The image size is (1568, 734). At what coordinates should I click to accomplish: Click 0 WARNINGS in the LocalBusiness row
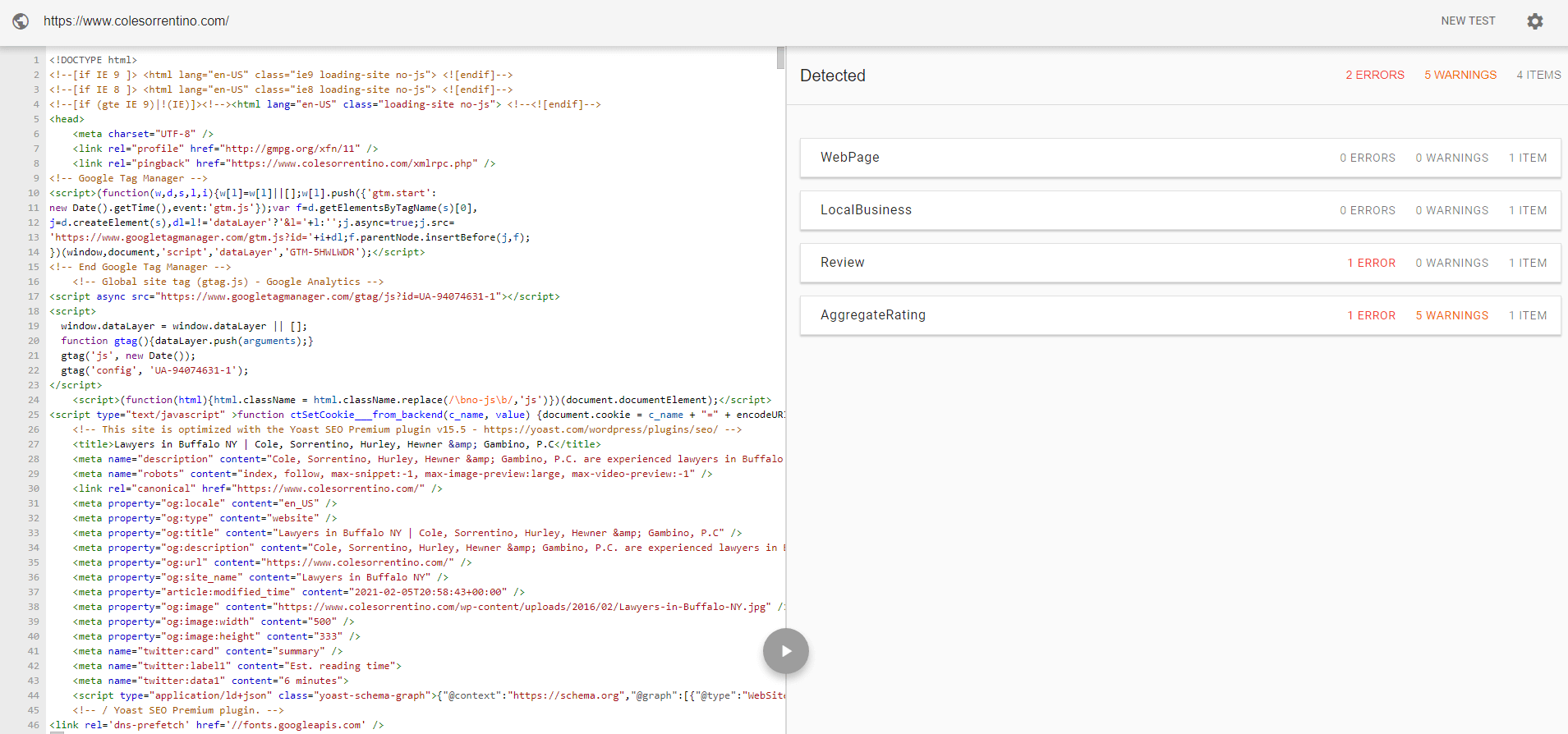[1451, 210]
